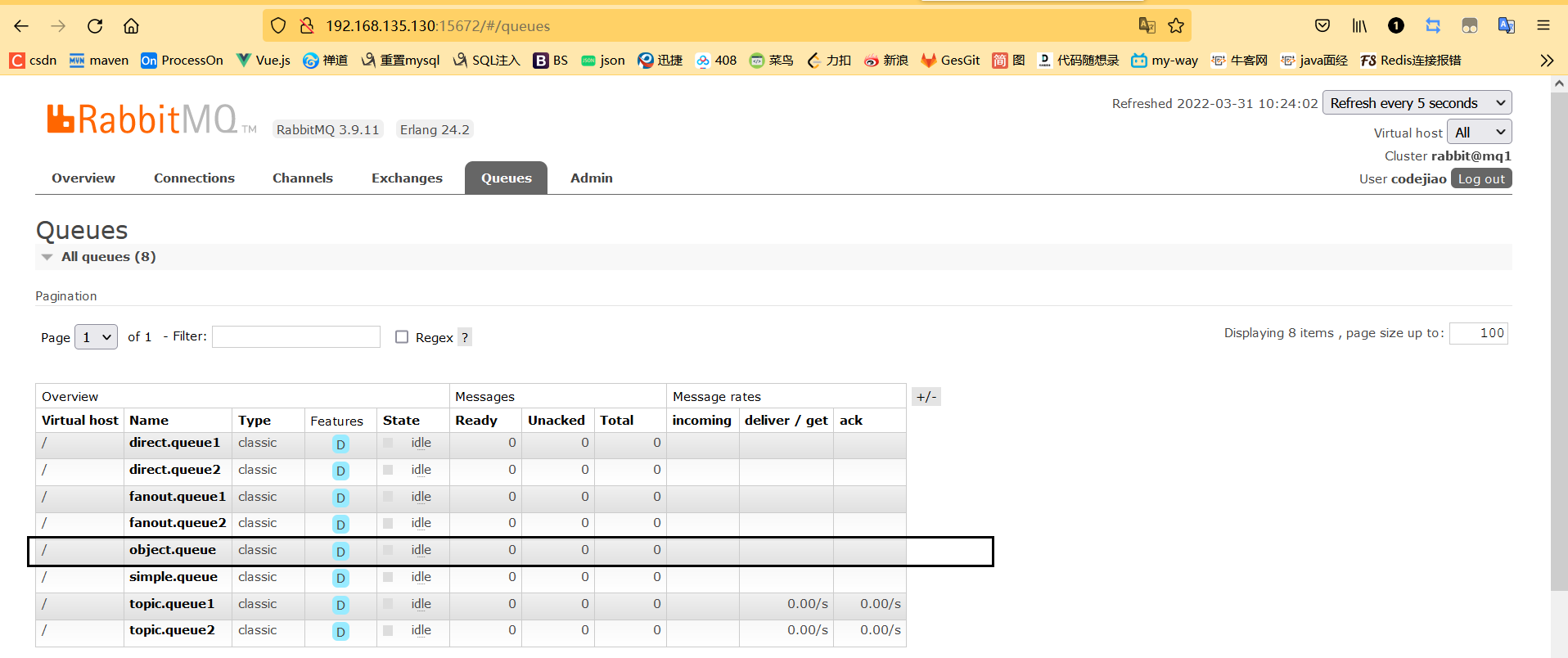Focus the browser address bar URL

coord(438,26)
